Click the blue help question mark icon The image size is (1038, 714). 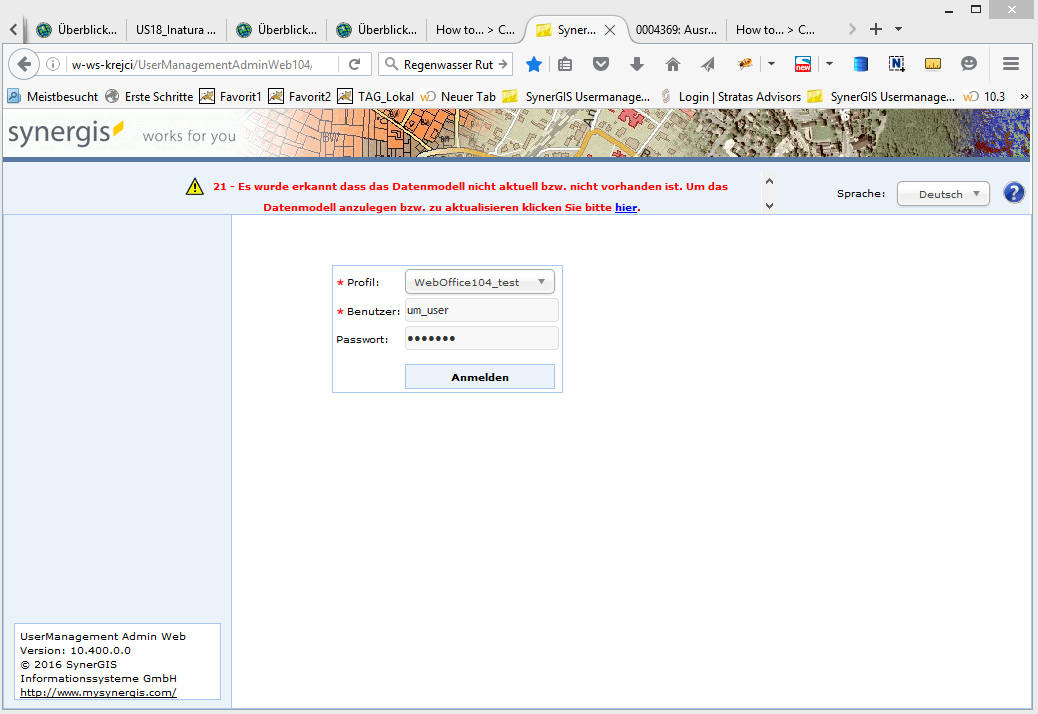pos(1013,193)
